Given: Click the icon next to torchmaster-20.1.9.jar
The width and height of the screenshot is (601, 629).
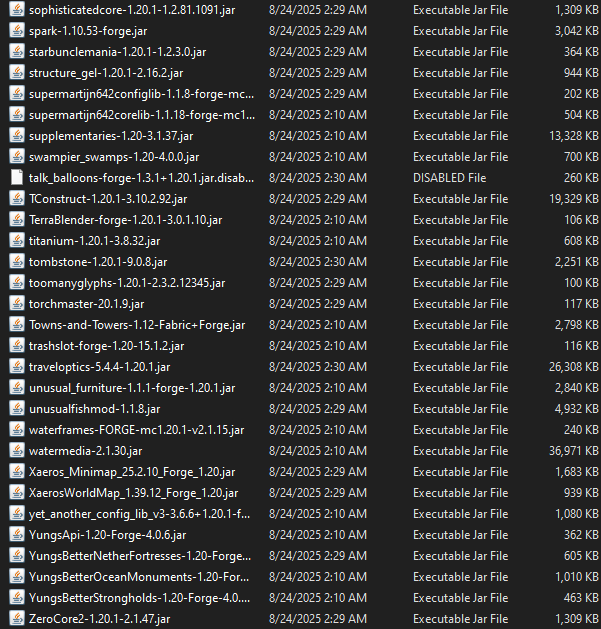Looking at the screenshot, I should coord(17,304).
